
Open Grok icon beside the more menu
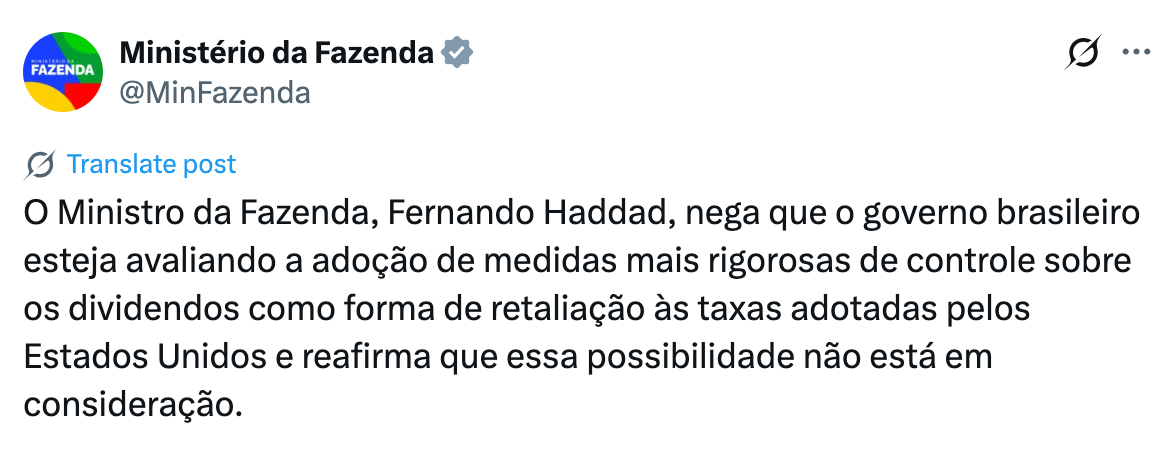(1082, 53)
